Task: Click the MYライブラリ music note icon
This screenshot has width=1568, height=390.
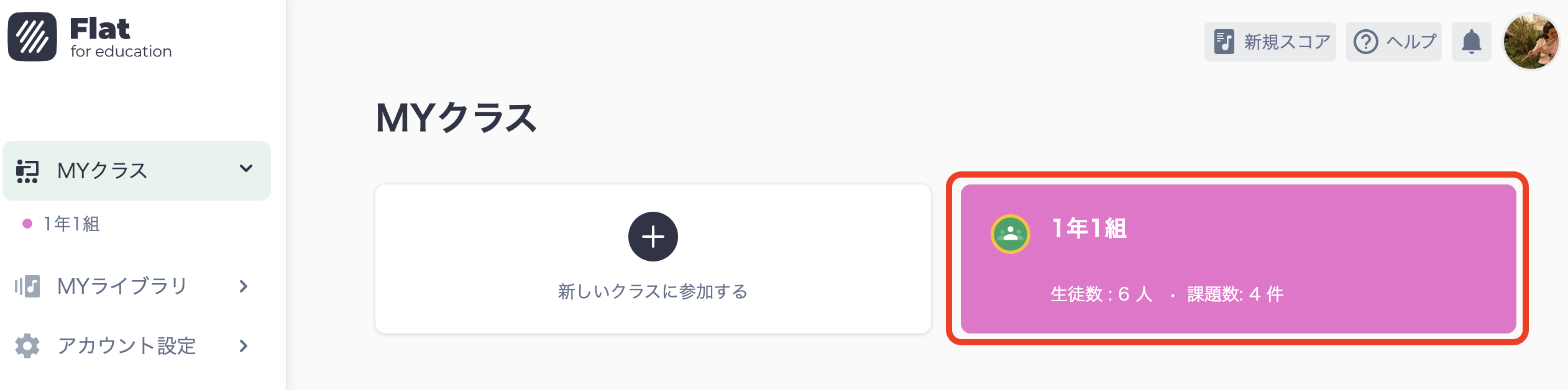Action: pos(29,286)
